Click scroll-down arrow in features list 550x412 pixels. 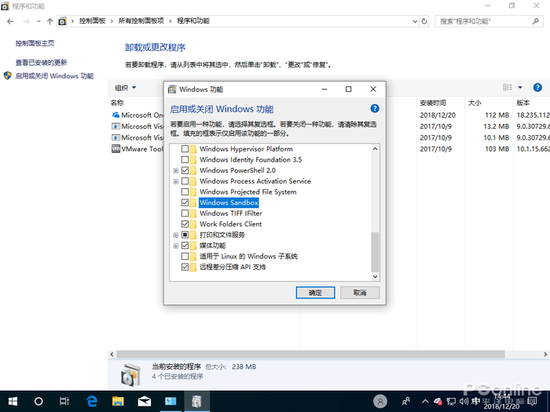point(375,276)
